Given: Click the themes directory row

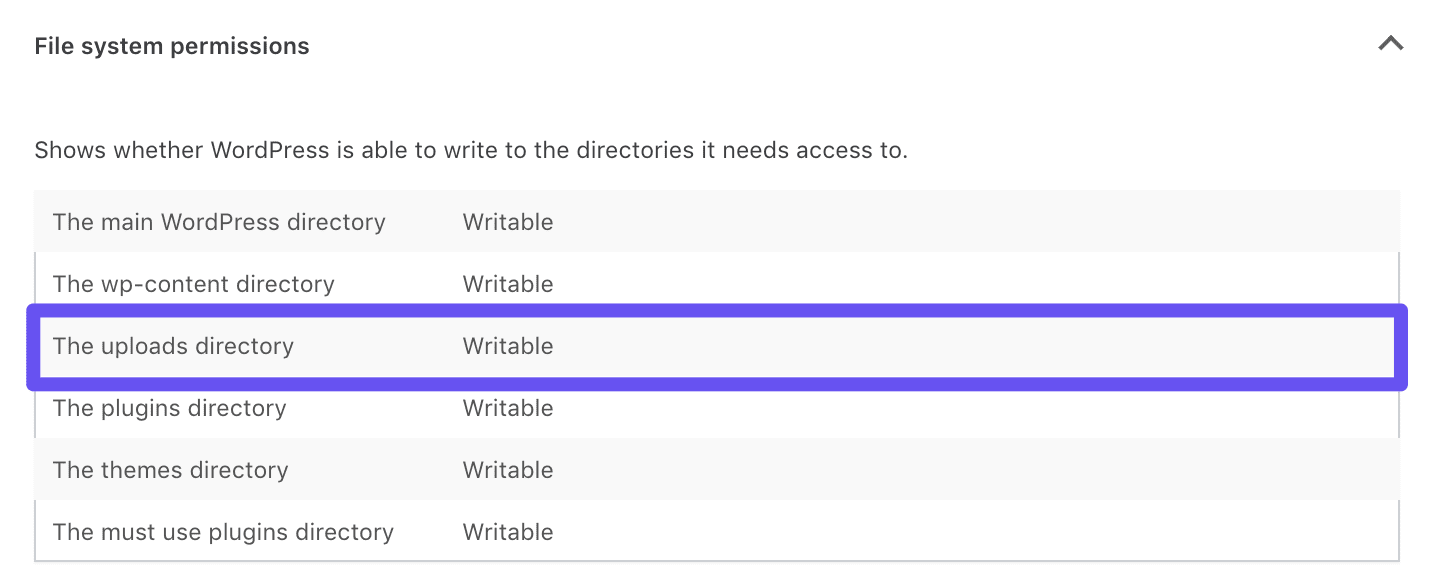Looking at the screenshot, I should [700, 469].
